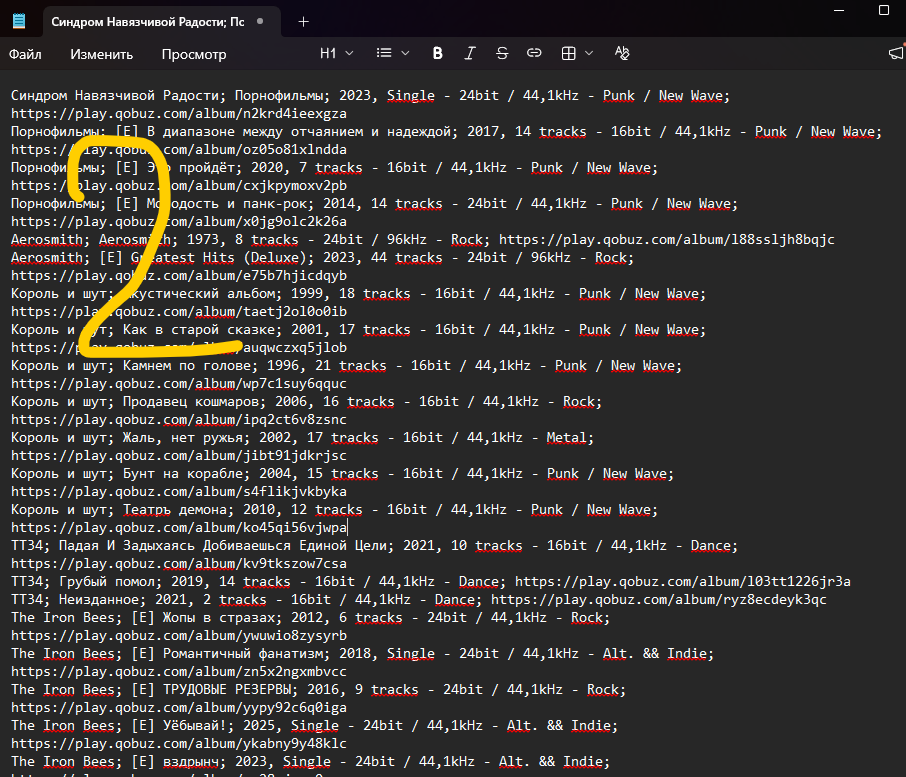Expand the H1 heading style dropdown
906x777 pixels.
coord(335,53)
